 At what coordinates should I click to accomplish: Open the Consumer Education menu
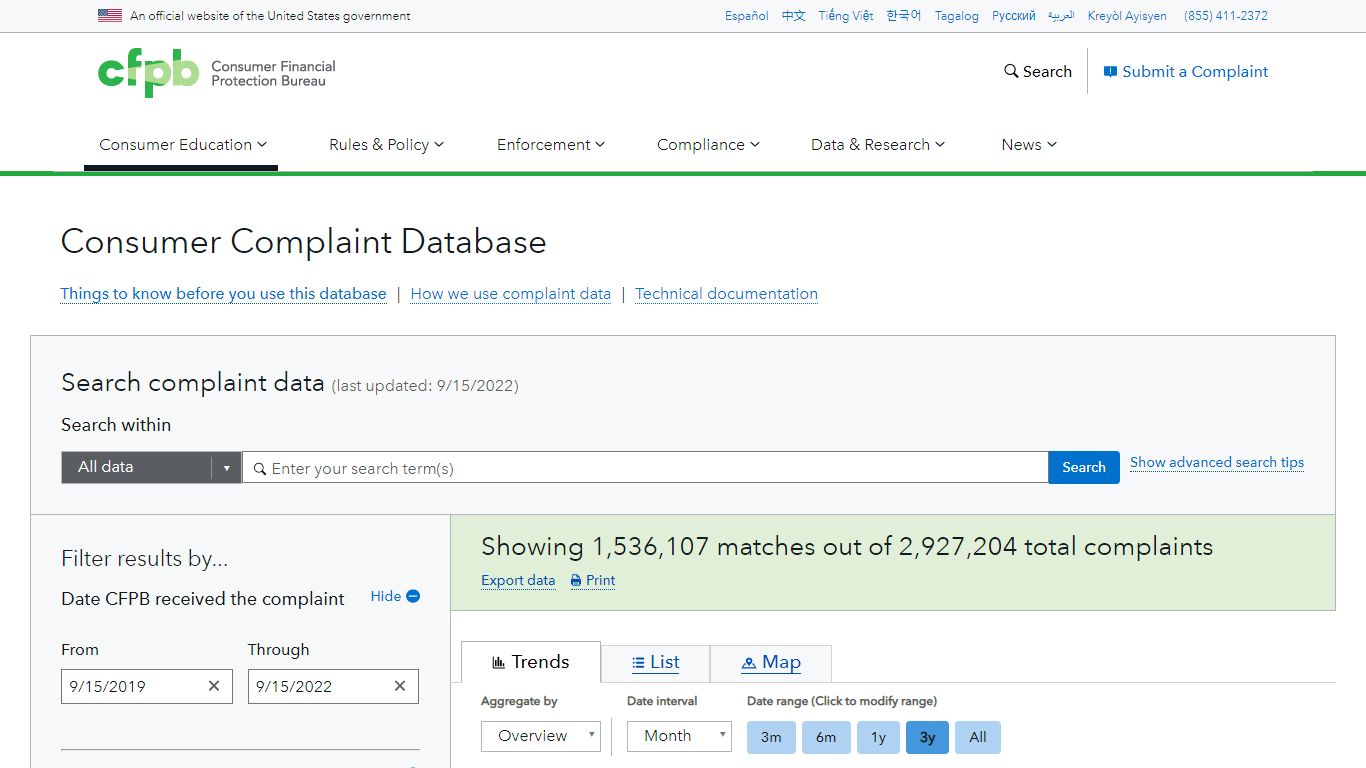tap(183, 145)
